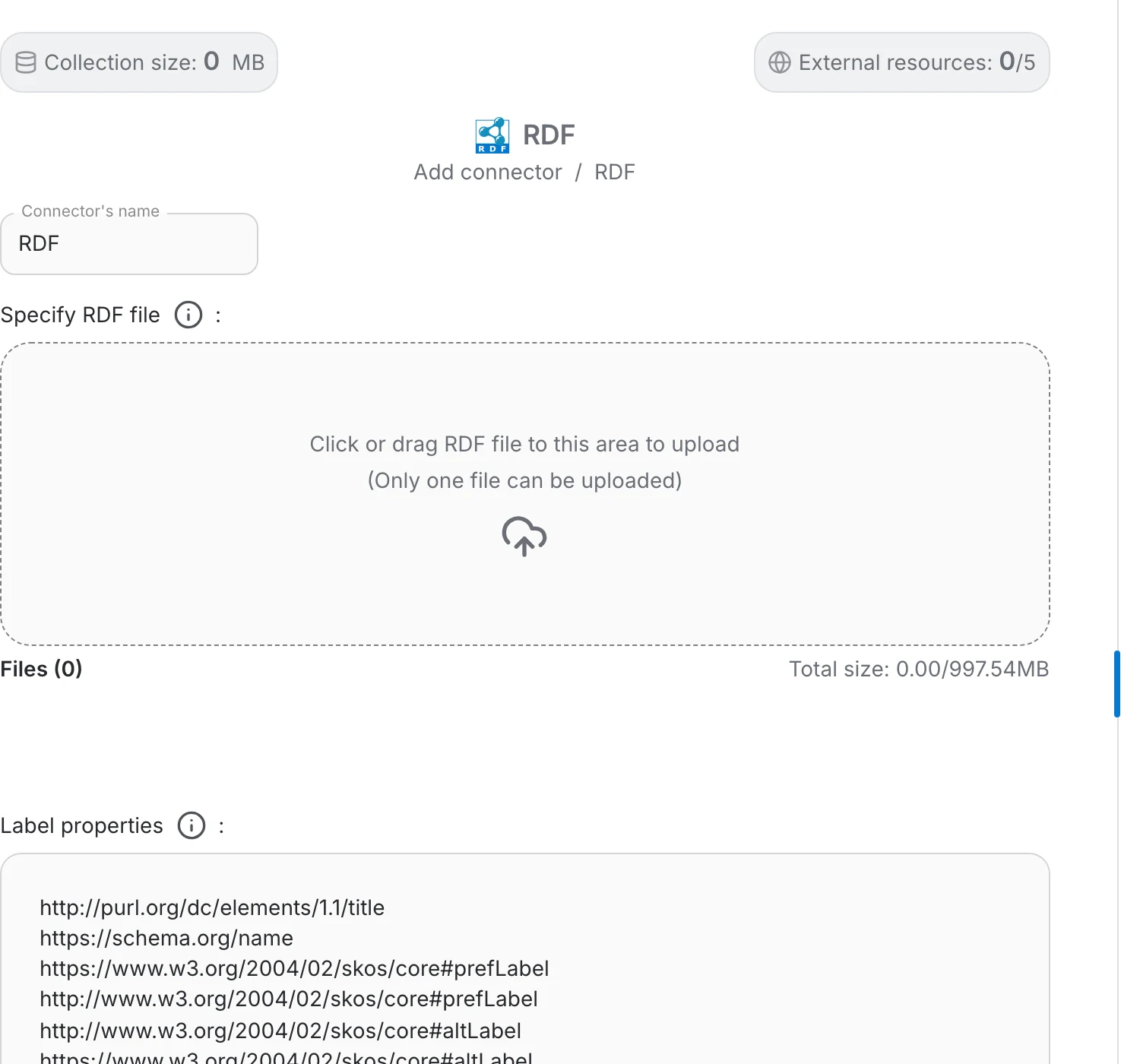This screenshot has height=1064, width=1140.
Task: Click the RDF file upload drop area
Action: pos(525,494)
